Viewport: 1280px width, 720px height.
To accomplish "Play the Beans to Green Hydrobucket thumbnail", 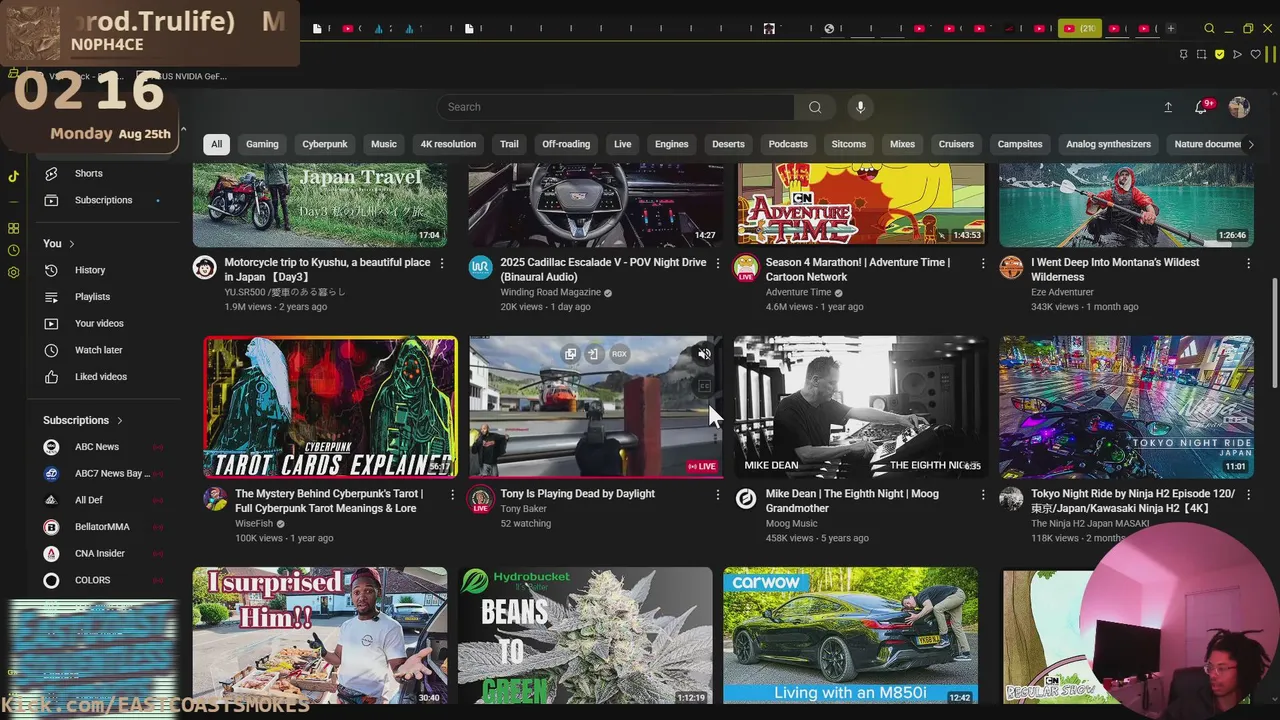I will pyautogui.click(x=585, y=636).
